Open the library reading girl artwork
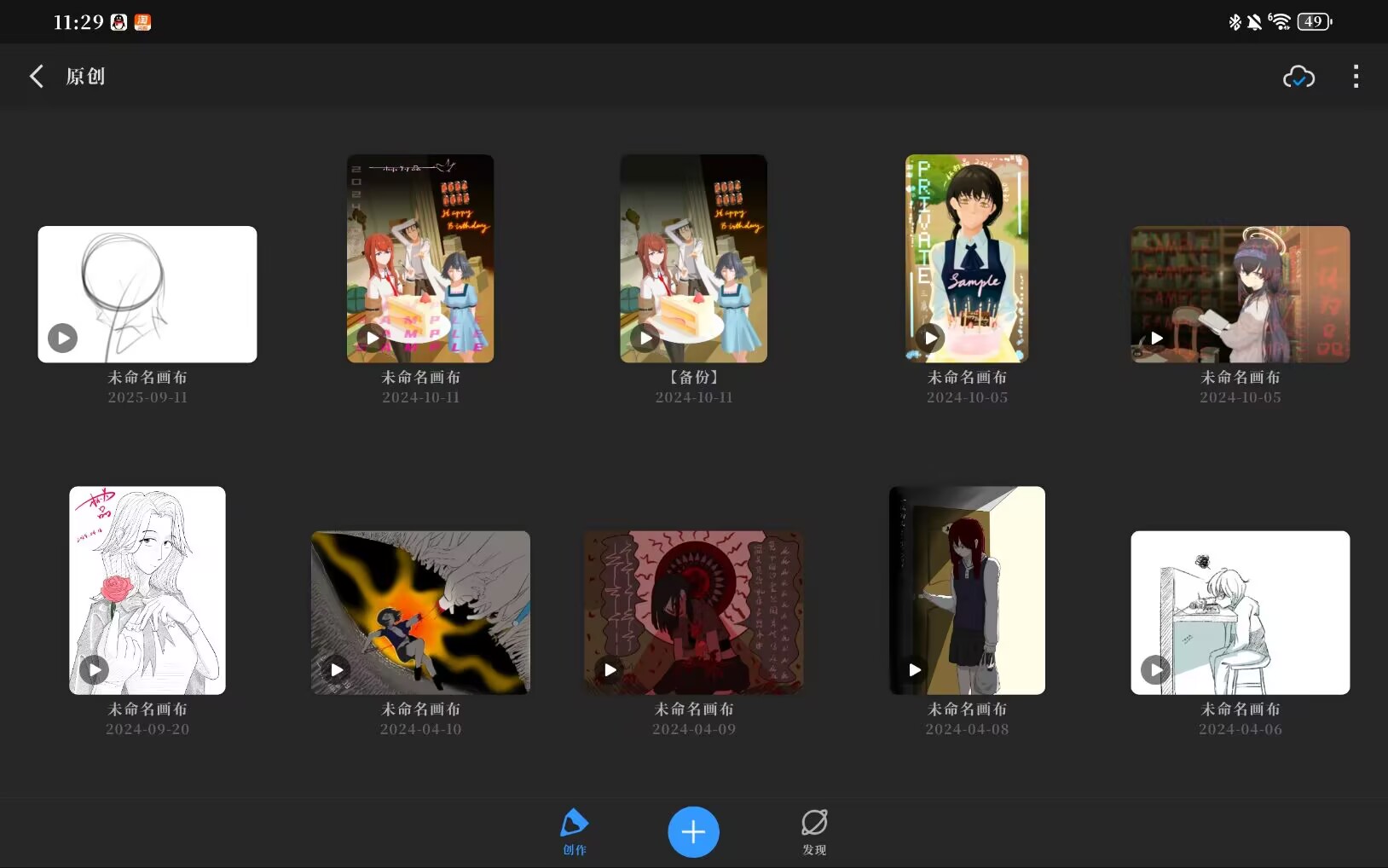The width and height of the screenshot is (1388, 868). (x=1241, y=294)
